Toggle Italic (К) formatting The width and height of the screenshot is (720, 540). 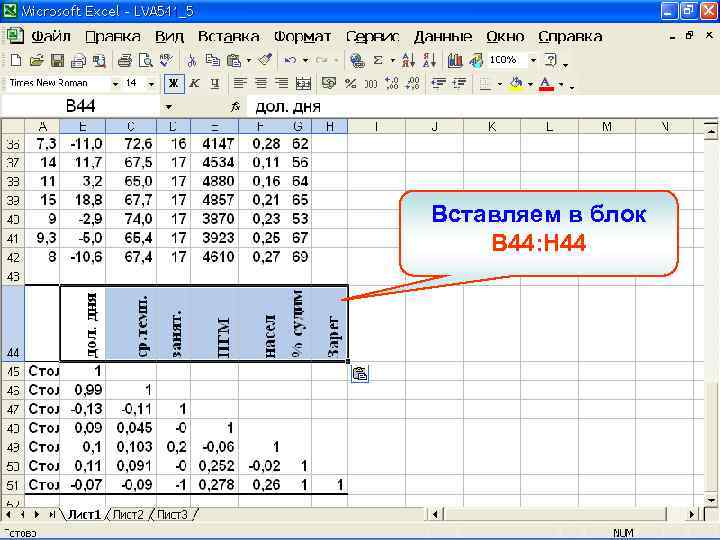click(194, 83)
